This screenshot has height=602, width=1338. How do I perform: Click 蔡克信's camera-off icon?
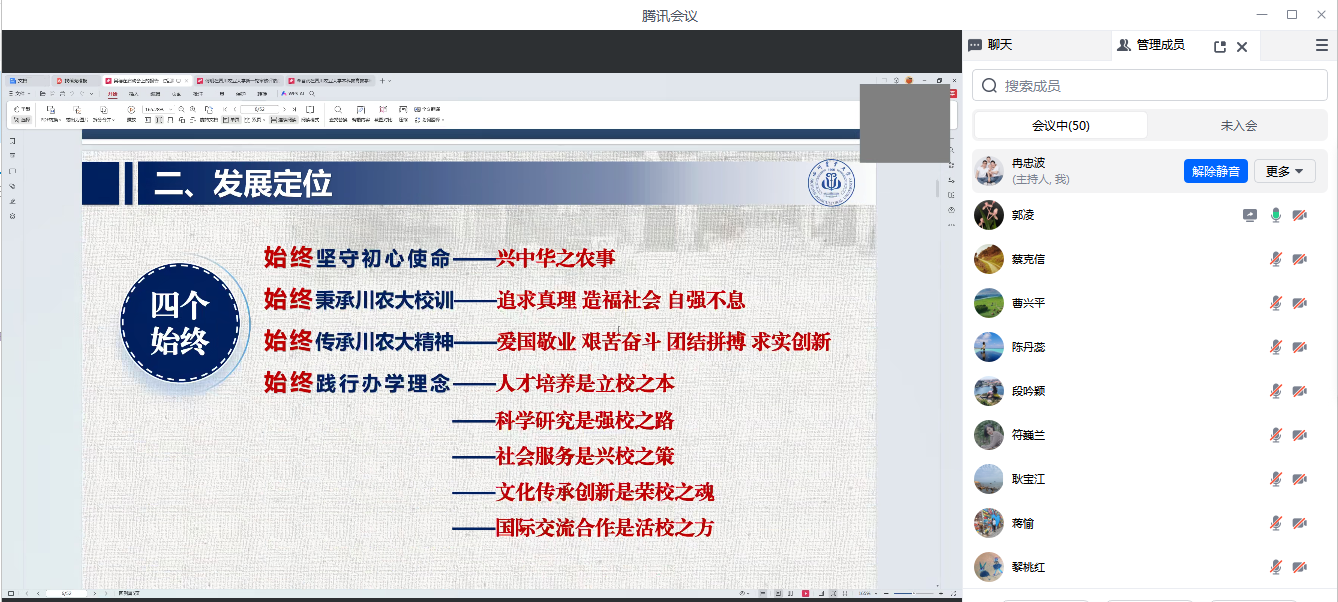point(1300,259)
